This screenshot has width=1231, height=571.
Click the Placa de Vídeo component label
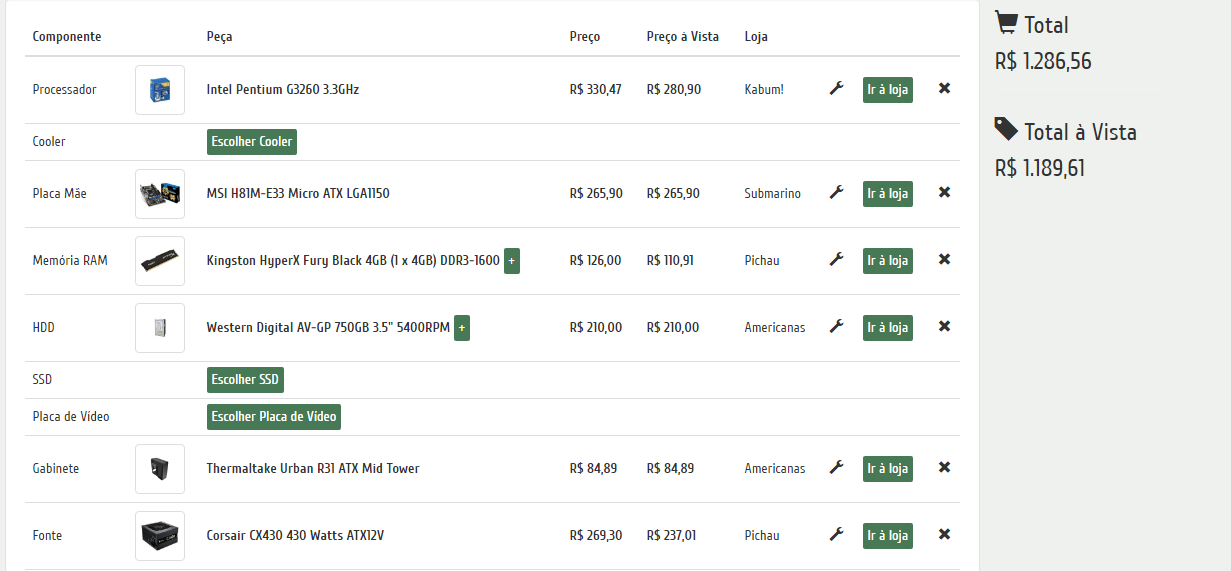click(x=71, y=416)
